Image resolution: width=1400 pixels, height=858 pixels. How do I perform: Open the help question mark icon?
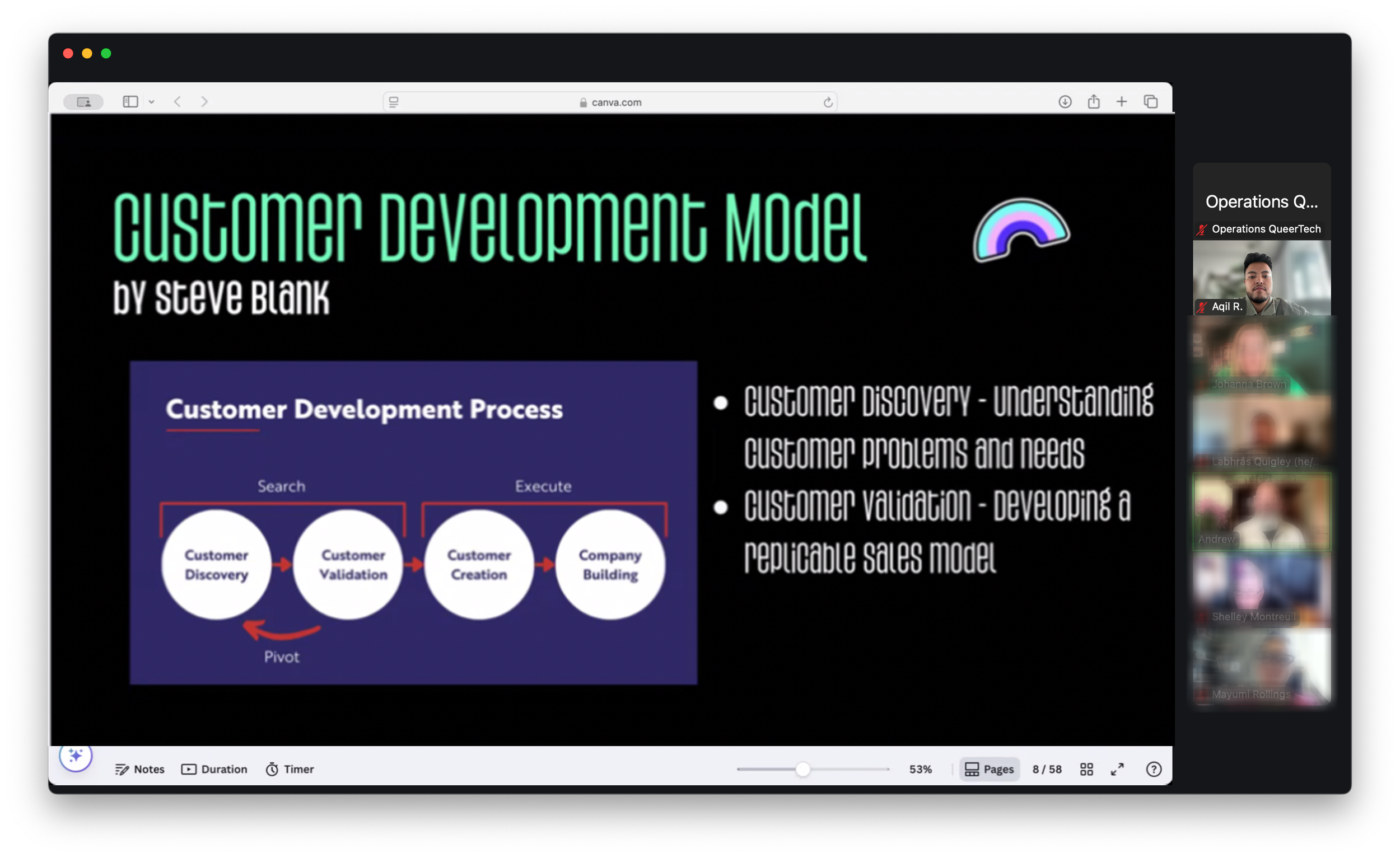coord(1154,769)
